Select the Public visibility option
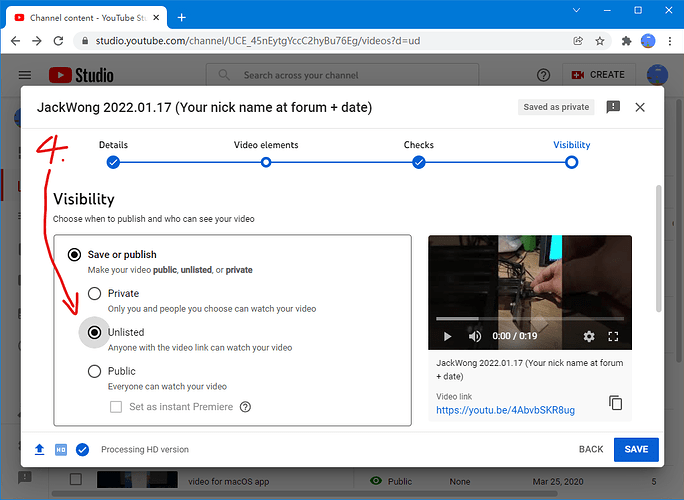 coord(95,371)
